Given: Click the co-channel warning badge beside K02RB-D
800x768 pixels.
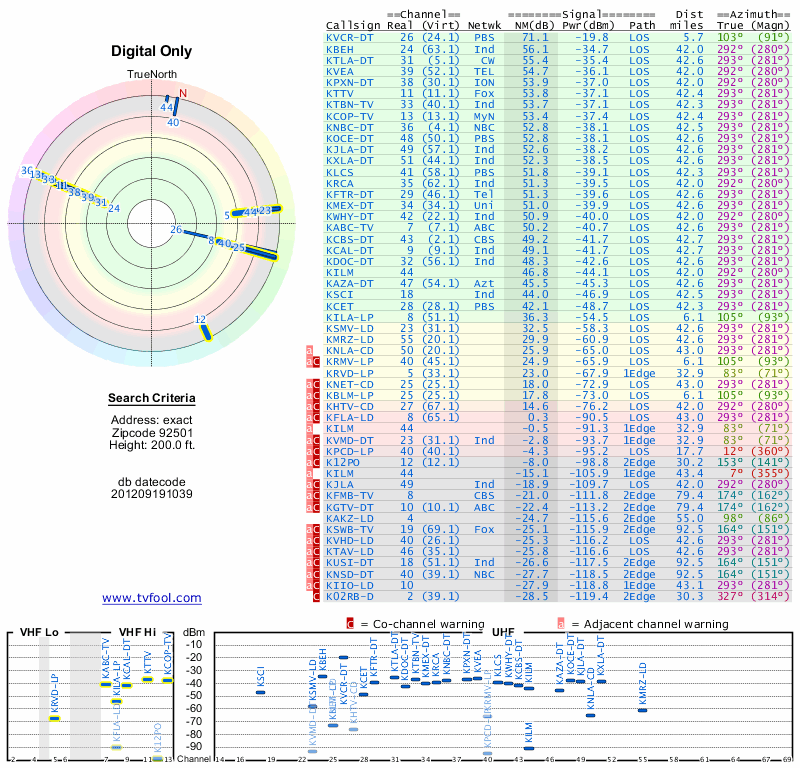Looking at the screenshot, I should pos(316,596).
